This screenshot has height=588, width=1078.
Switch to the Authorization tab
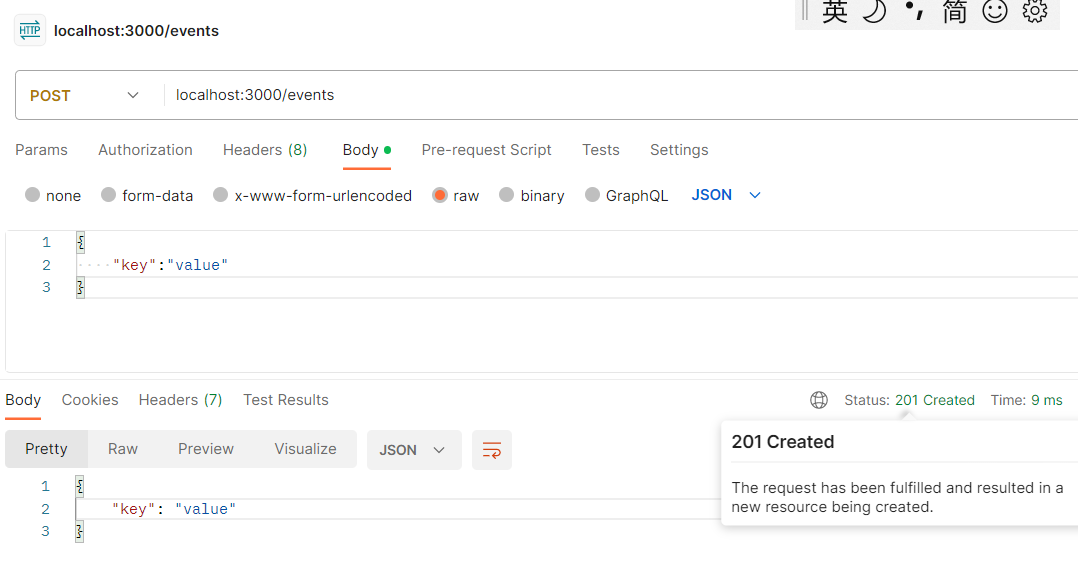pos(145,150)
